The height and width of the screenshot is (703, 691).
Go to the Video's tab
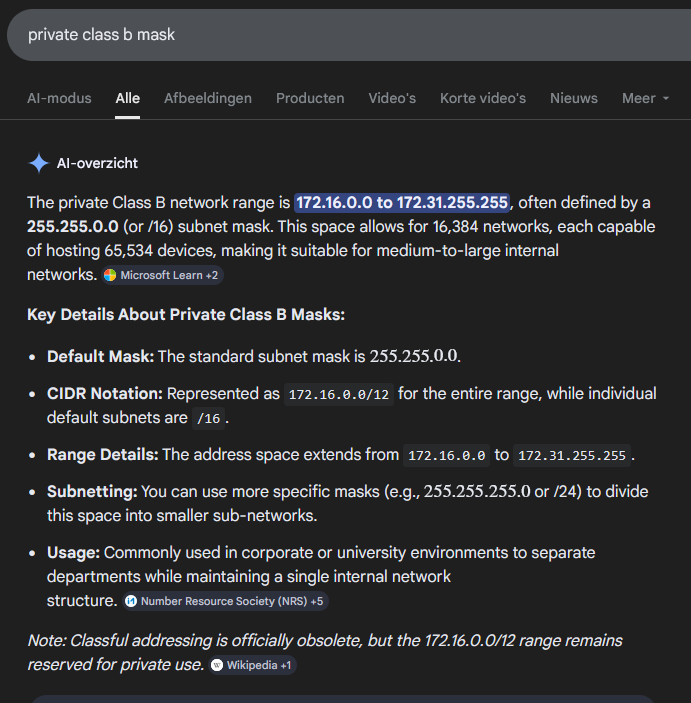coord(392,98)
